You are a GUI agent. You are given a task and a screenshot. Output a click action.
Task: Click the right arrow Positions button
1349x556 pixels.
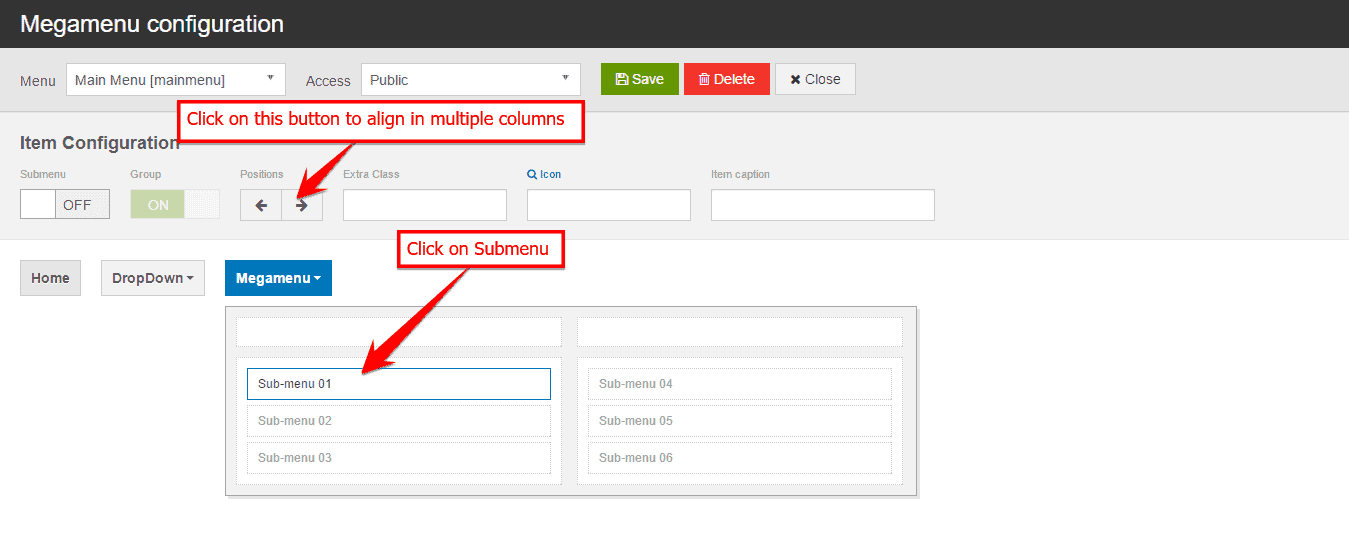(302, 205)
